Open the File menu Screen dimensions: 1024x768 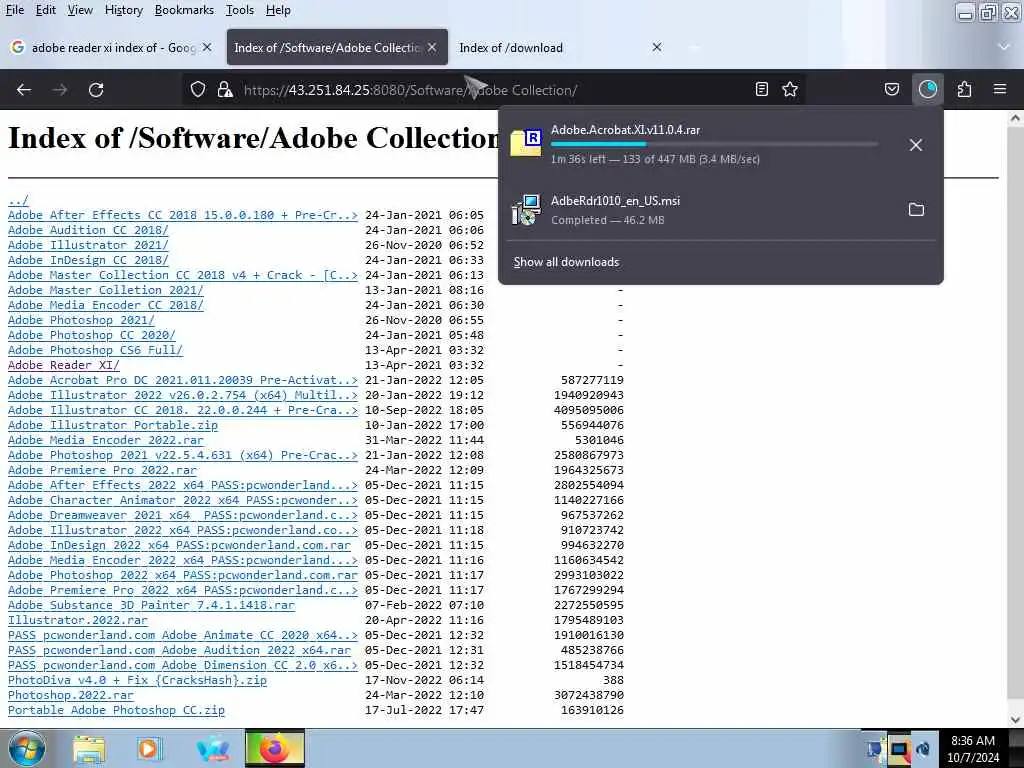[x=14, y=10]
